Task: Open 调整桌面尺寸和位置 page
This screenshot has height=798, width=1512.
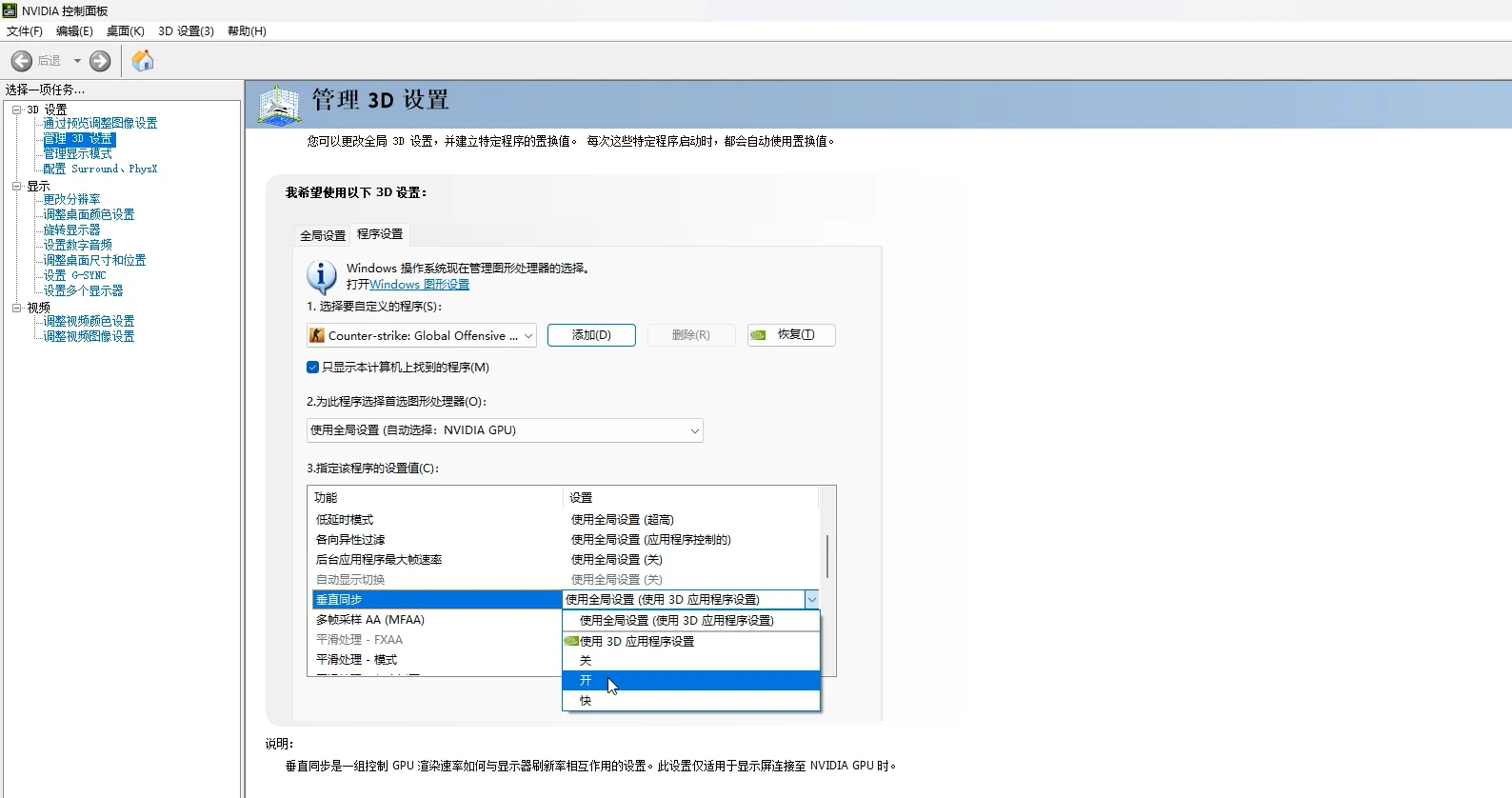Action: [x=94, y=260]
